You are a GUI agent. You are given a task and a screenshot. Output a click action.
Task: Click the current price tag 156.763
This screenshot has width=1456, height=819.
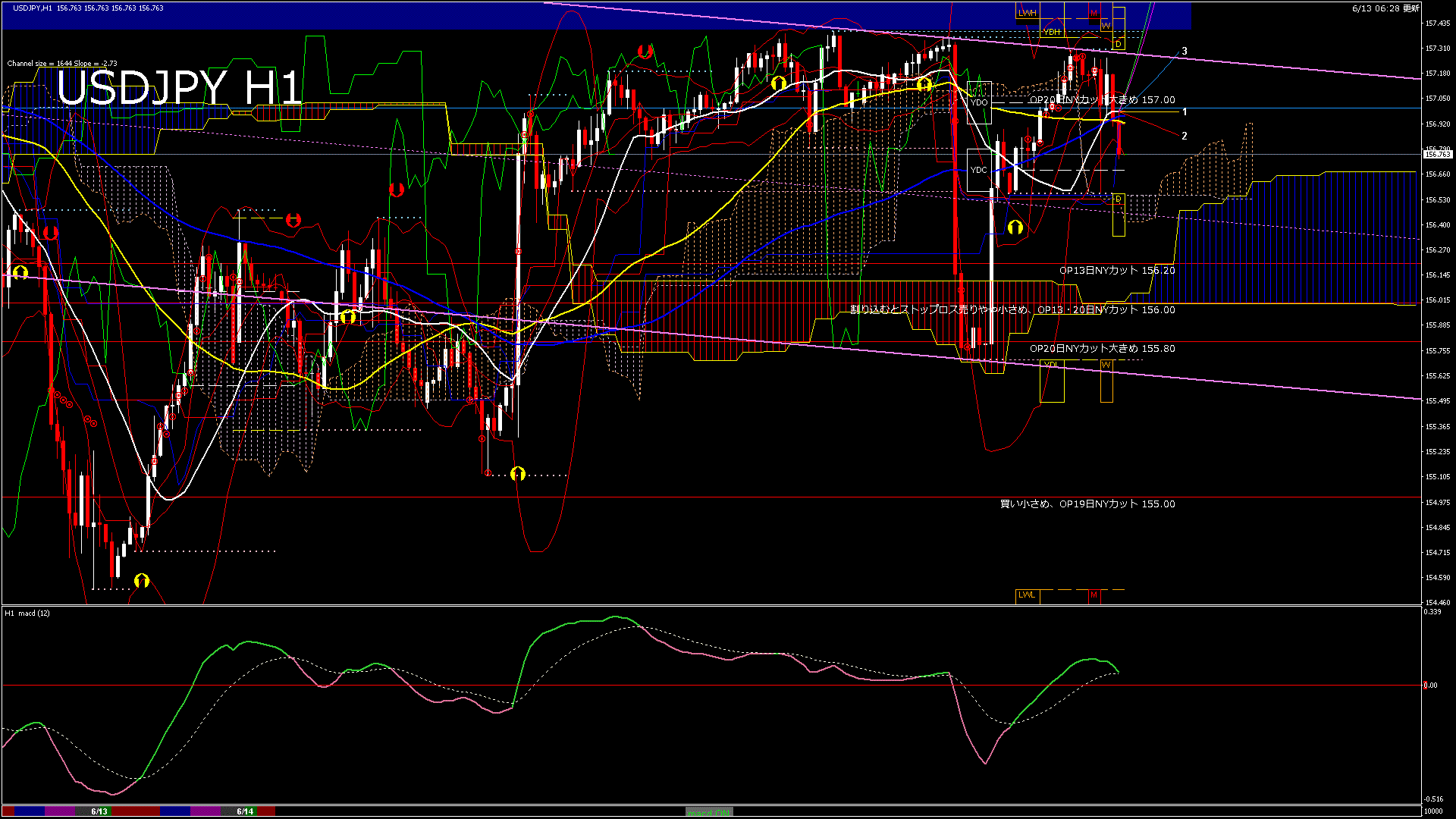coord(1437,154)
